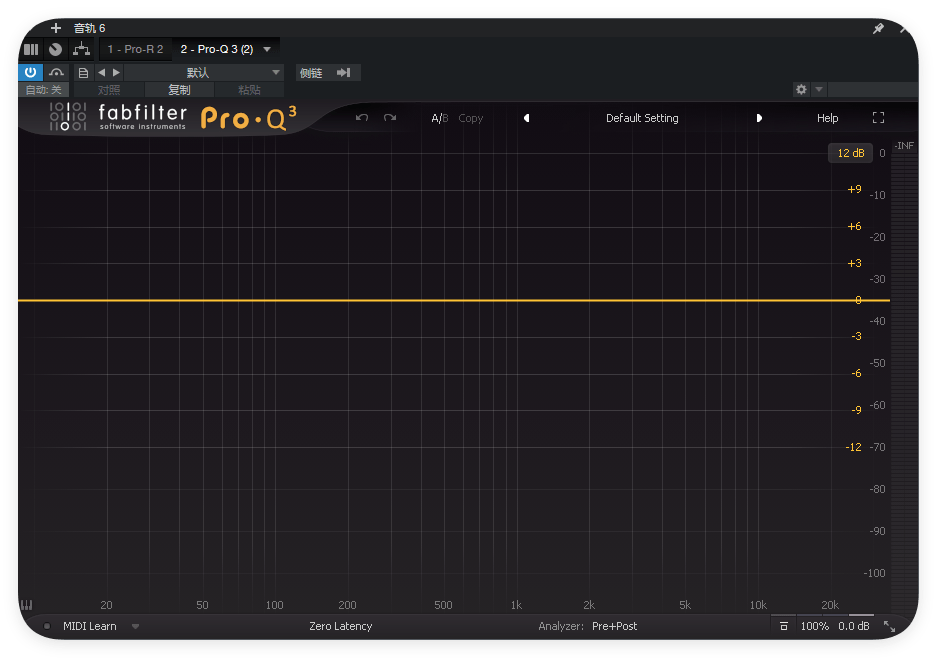Click the -12 gain scale label
This screenshot has height=658, width=937.
[853, 447]
